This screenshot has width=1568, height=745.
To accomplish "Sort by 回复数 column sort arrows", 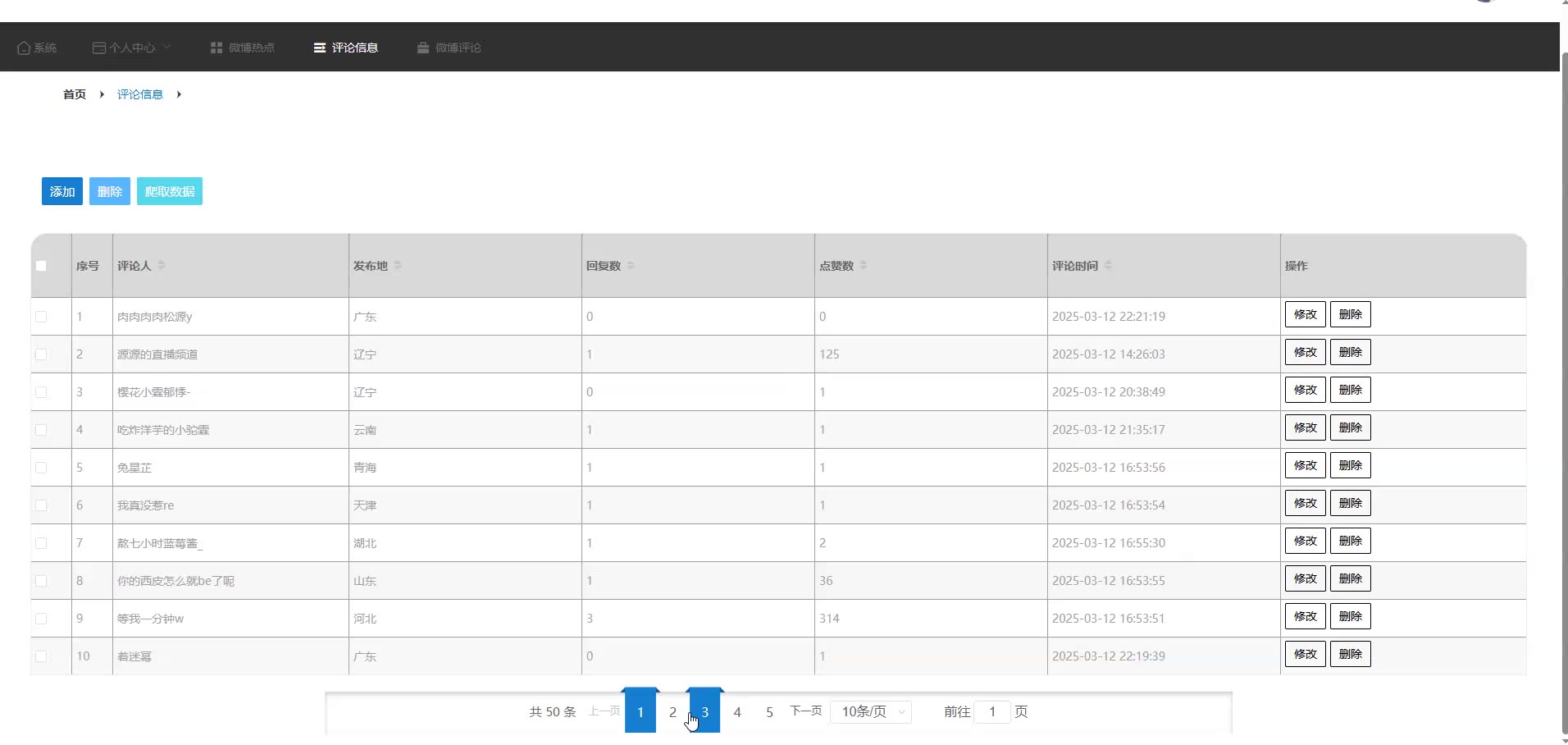I will click(631, 266).
